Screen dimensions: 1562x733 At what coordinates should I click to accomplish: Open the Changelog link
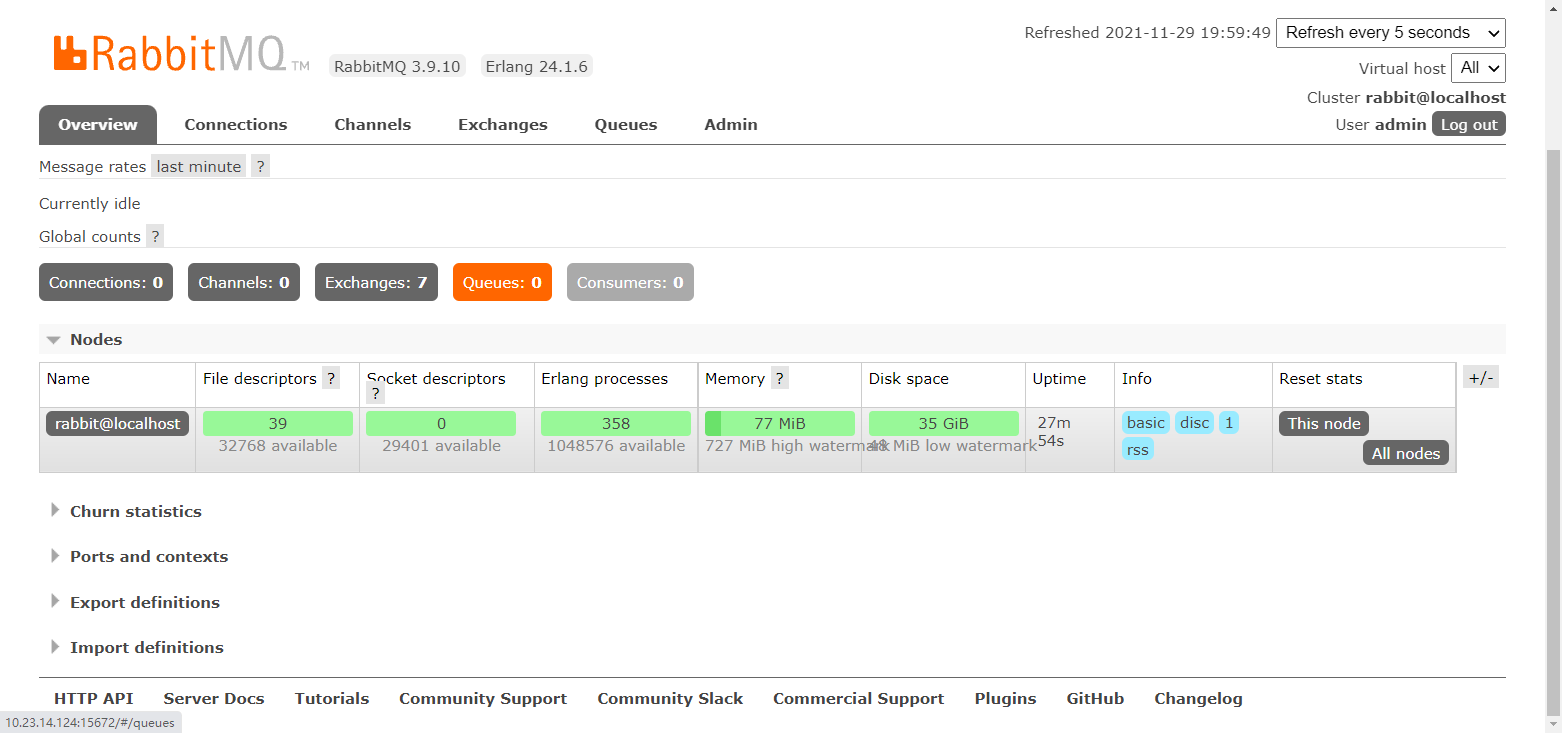click(1199, 699)
